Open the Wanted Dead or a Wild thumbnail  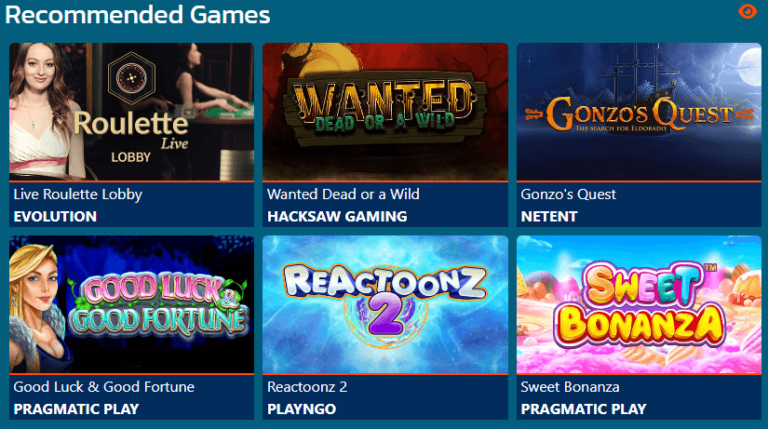[x=385, y=112]
